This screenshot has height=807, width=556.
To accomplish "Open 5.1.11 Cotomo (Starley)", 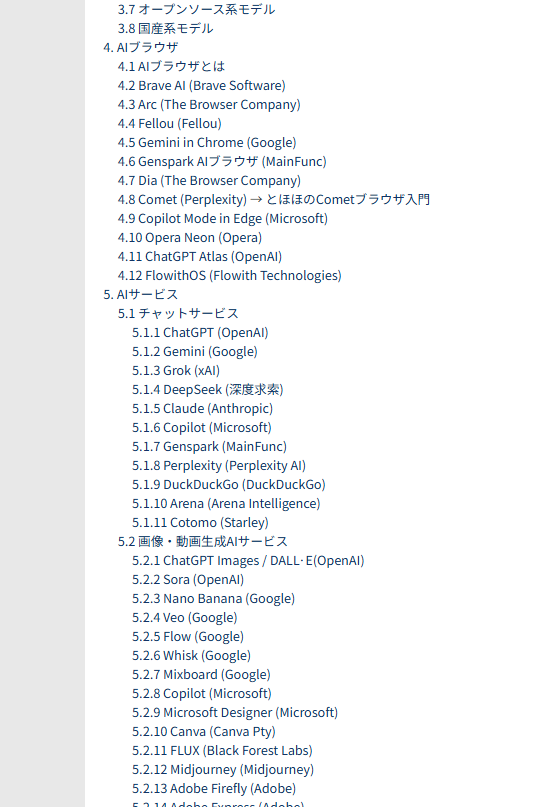I will point(200,523).
